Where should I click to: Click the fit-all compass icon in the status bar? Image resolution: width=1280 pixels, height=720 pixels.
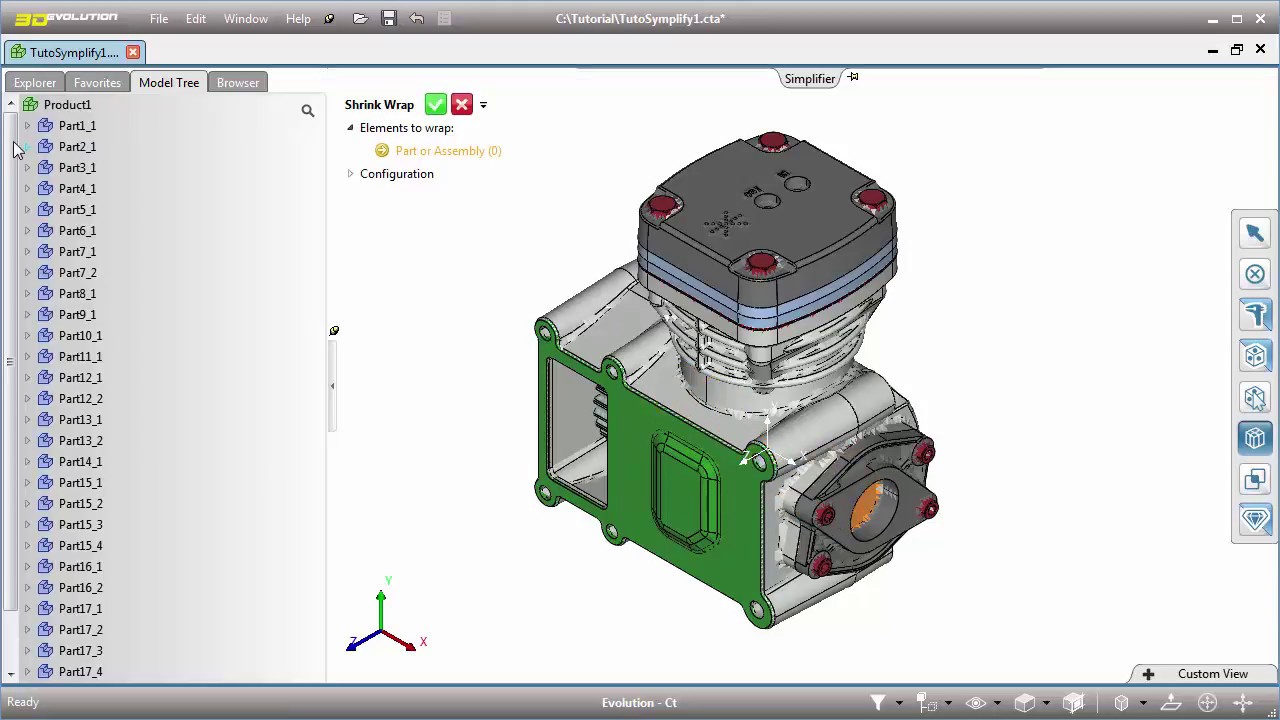pyautogui.click(x=1207, y=703)
